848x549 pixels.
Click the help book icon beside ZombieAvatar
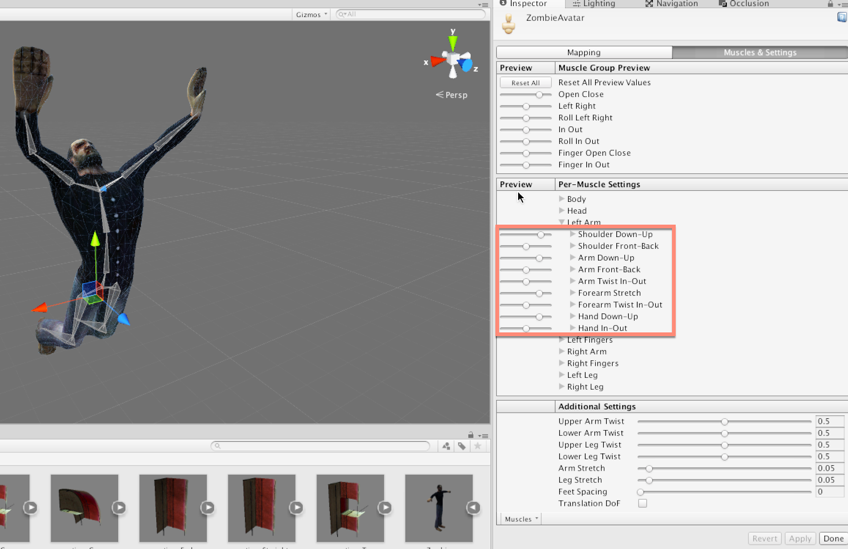(841, 18)
